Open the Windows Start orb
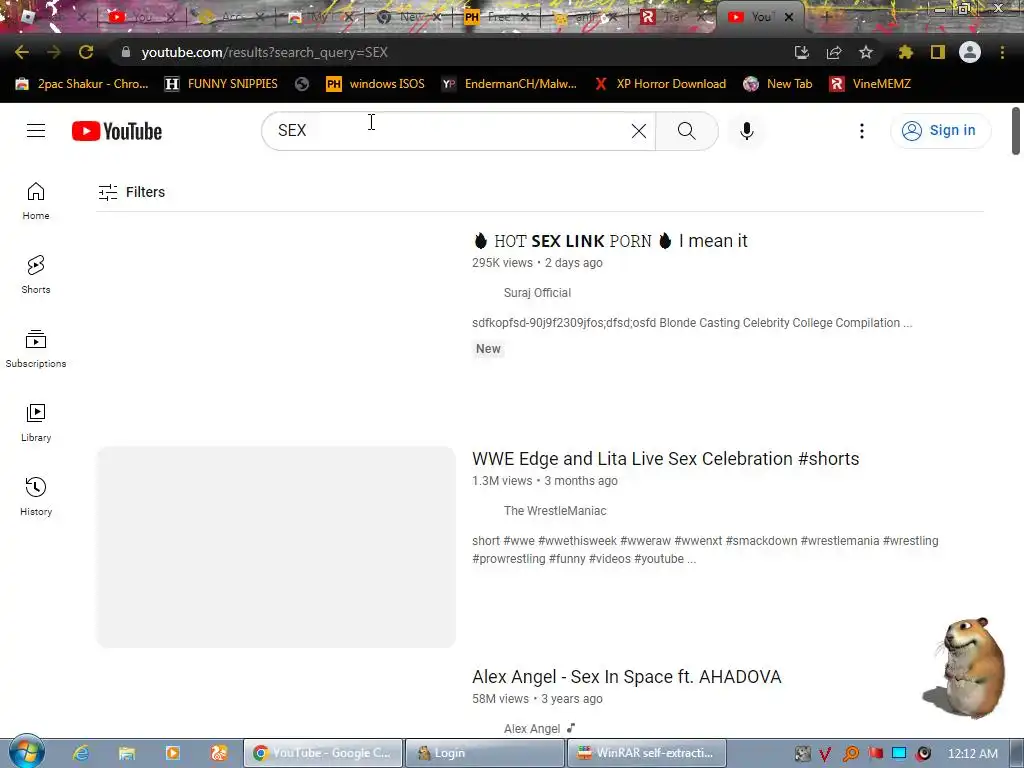 click(x=26, y=752)
